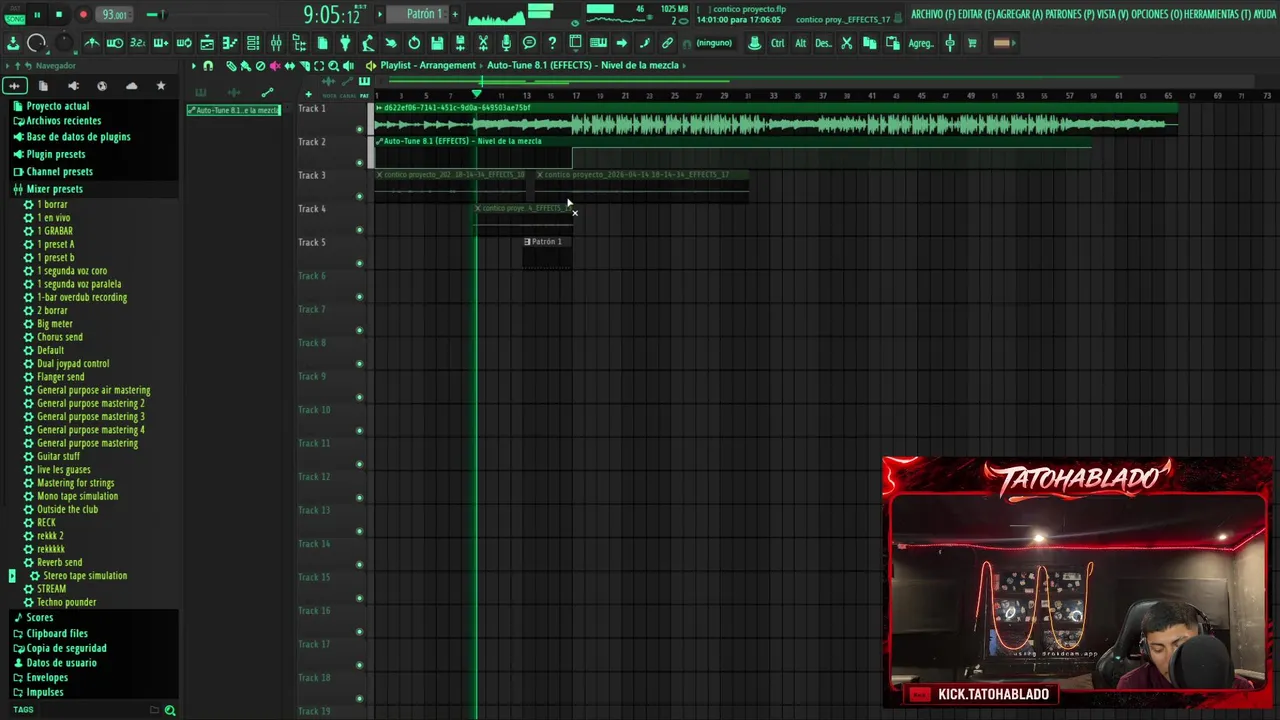Select the browser files tab icon
The width and height of the screenshot is (1280, 720).
pyautogui.click(x=43, y=86)
